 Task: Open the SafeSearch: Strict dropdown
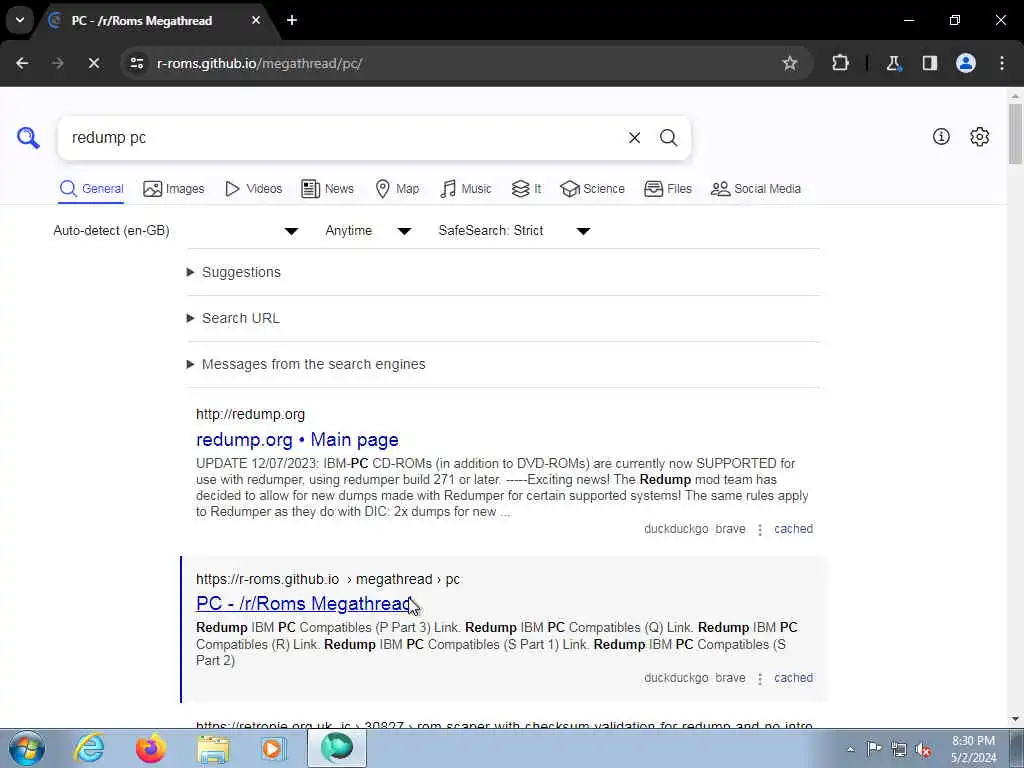tap(514, 231)
